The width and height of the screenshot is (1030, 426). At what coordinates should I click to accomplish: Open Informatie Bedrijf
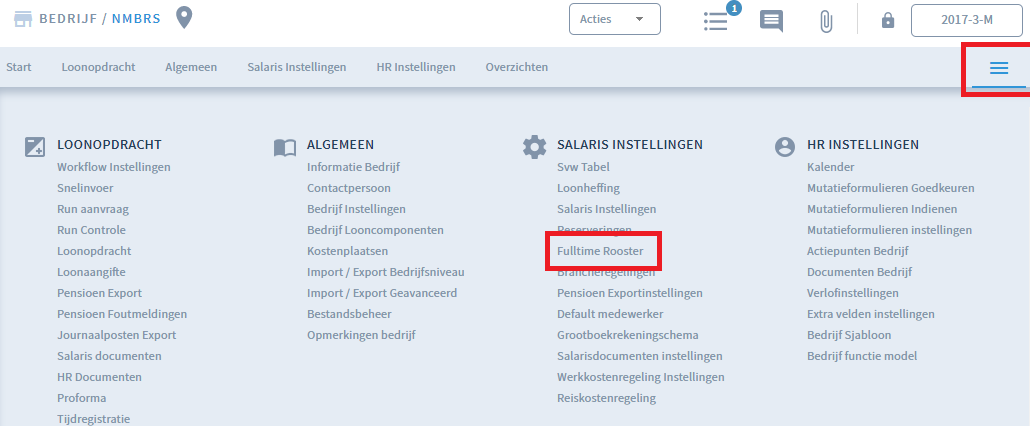click(x=353, y=167)
